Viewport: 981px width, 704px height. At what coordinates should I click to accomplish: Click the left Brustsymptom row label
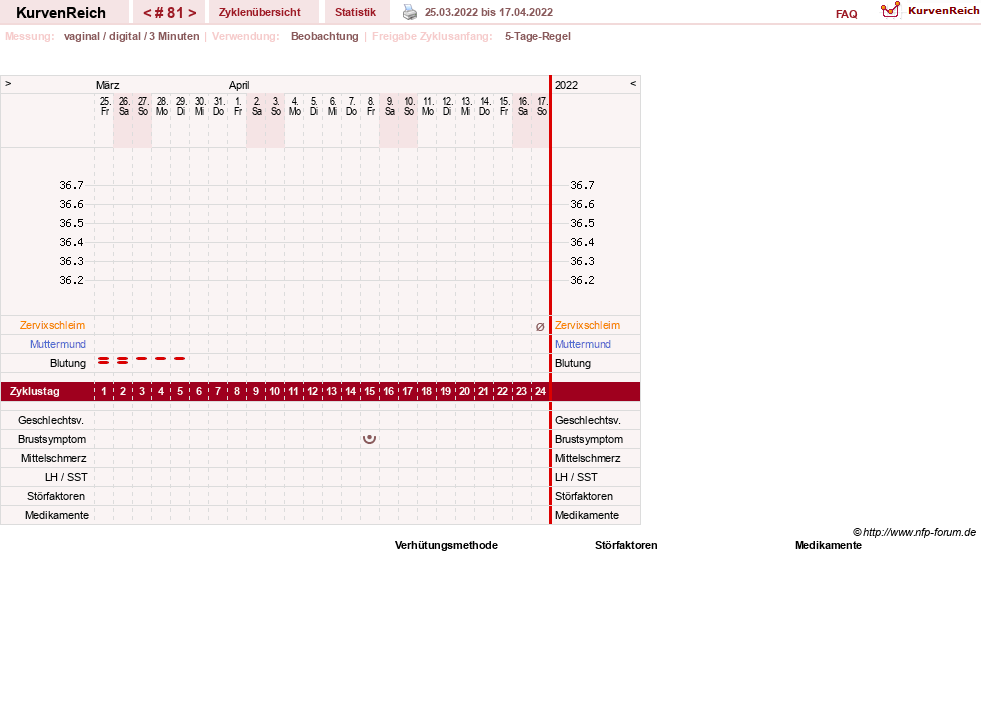pyautogui.click(x=52, y=439)
